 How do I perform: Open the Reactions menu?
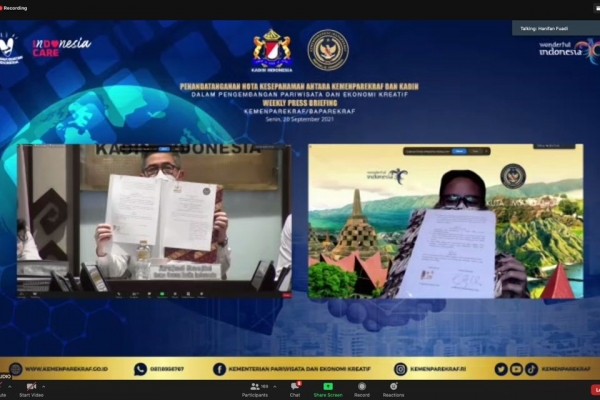click(x=393, y=388)
